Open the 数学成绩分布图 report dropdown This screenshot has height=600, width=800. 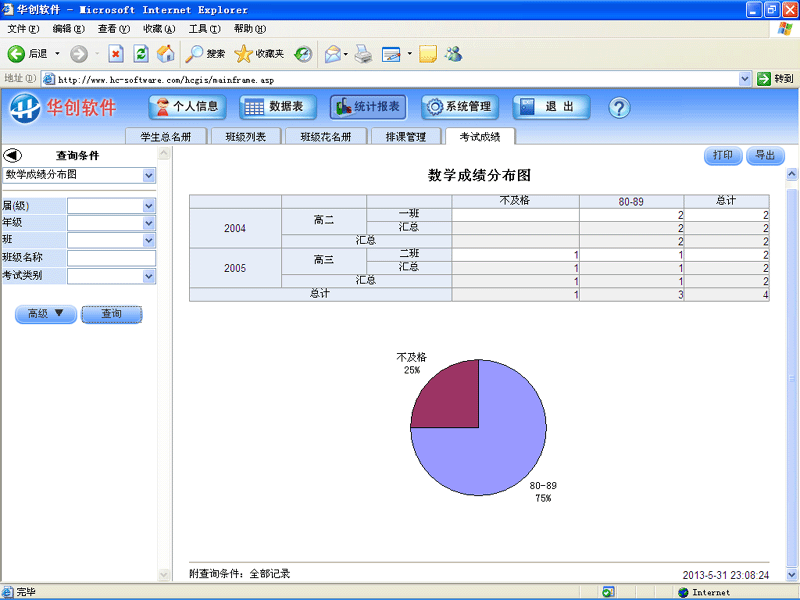pos(149,175)
